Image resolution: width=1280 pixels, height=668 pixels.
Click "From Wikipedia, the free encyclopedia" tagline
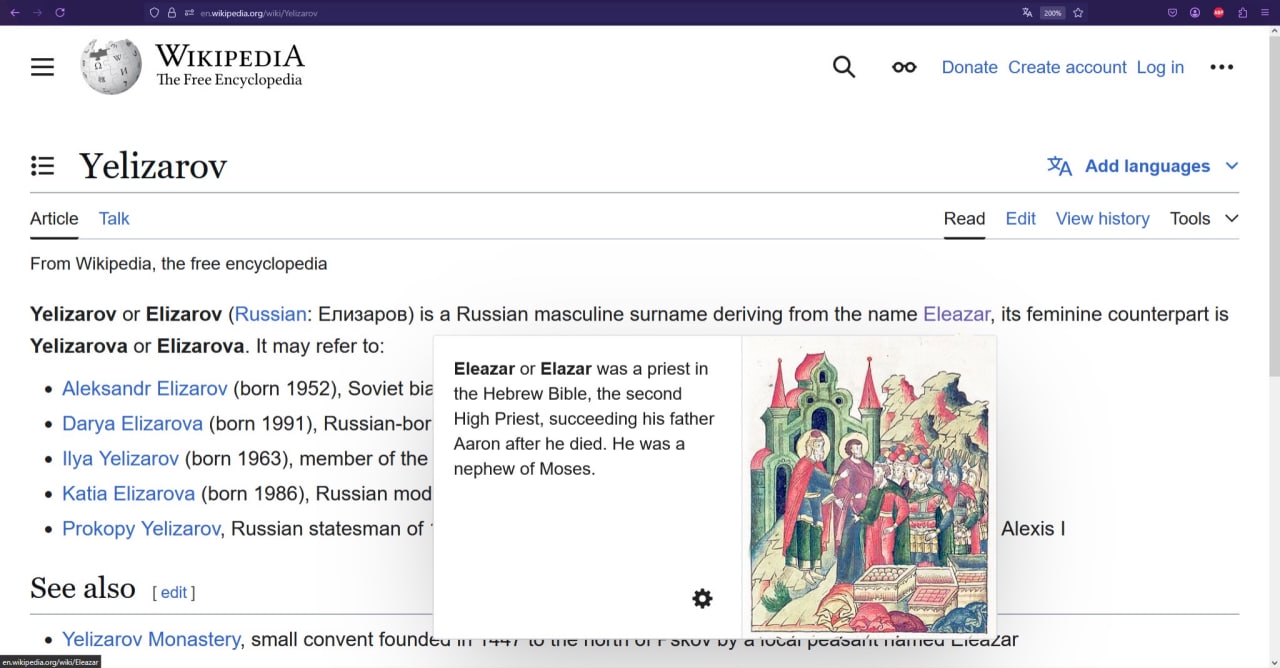click(x=179, y=264)
